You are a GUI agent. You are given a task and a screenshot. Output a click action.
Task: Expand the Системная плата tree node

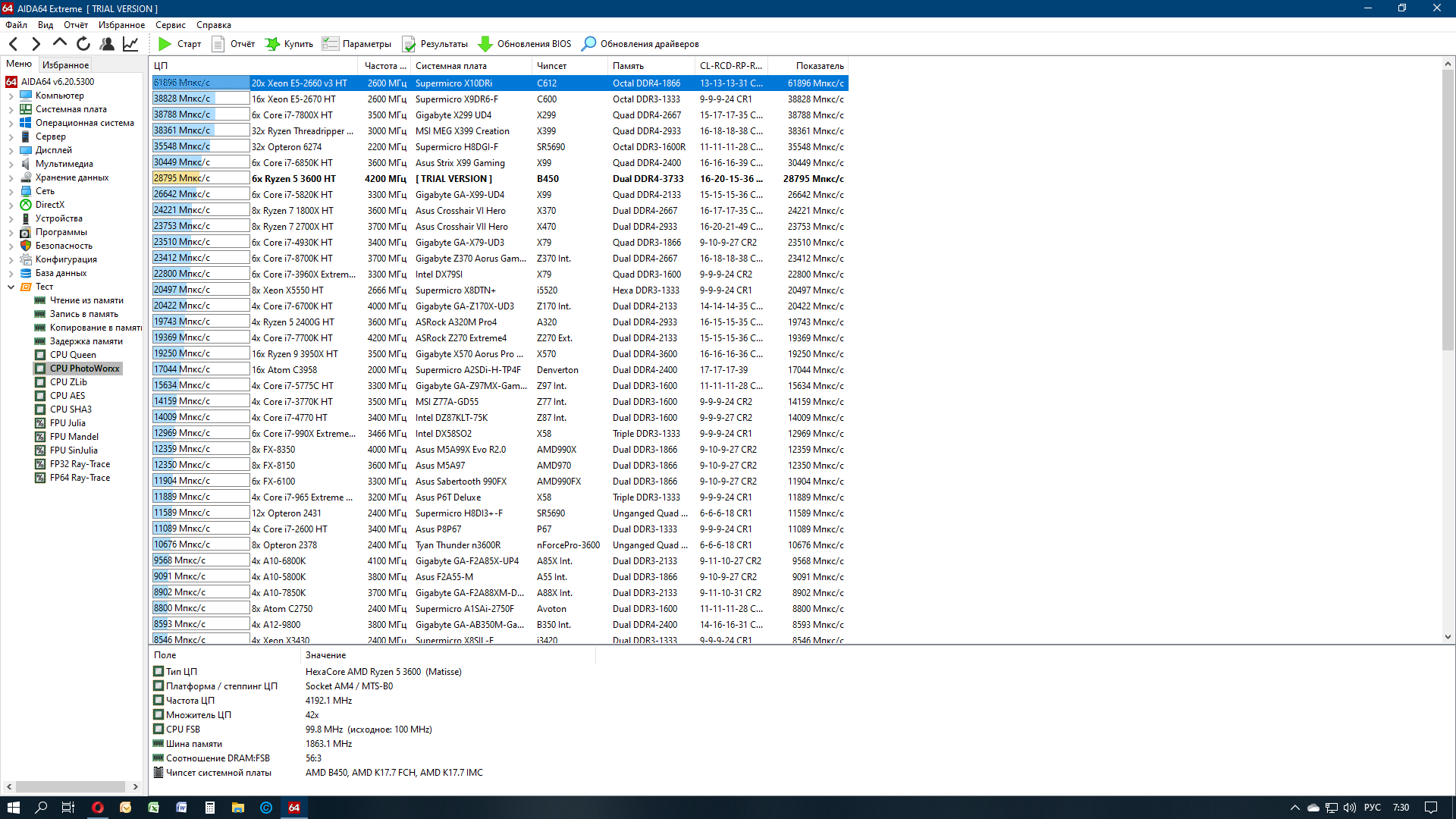[x=11, y=110]
